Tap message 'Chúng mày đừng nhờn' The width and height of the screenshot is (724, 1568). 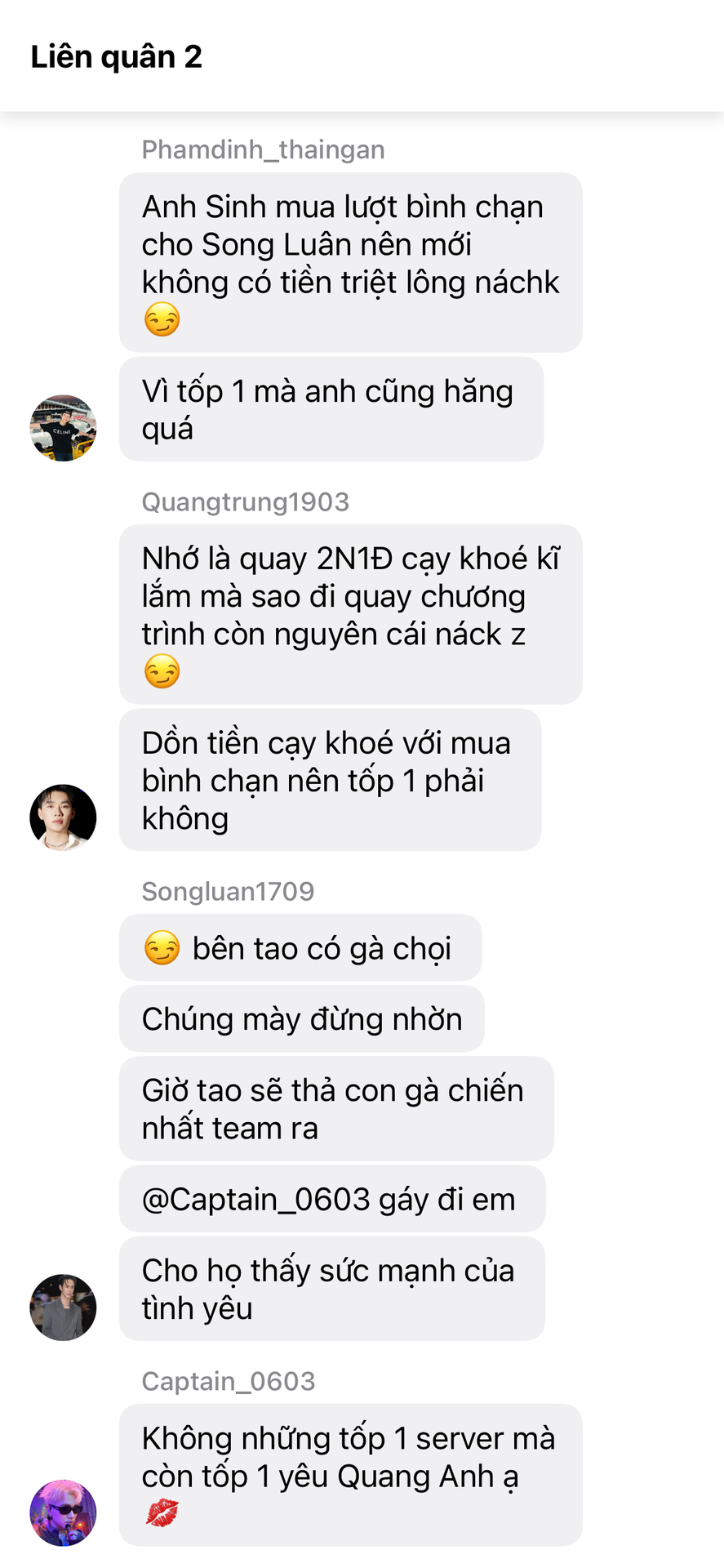pyautogui.click(x=302, y=1018)
